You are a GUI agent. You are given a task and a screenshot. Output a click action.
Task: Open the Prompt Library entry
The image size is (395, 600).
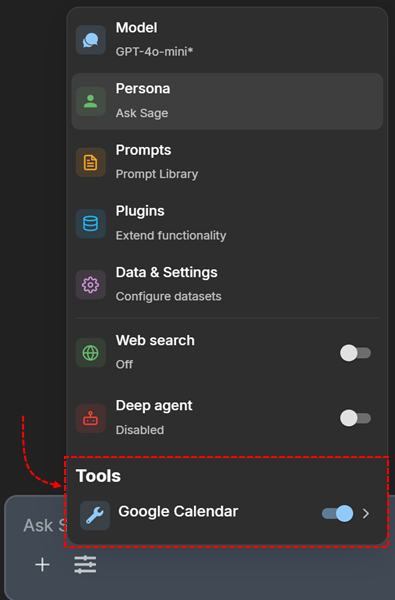[227, 162]
